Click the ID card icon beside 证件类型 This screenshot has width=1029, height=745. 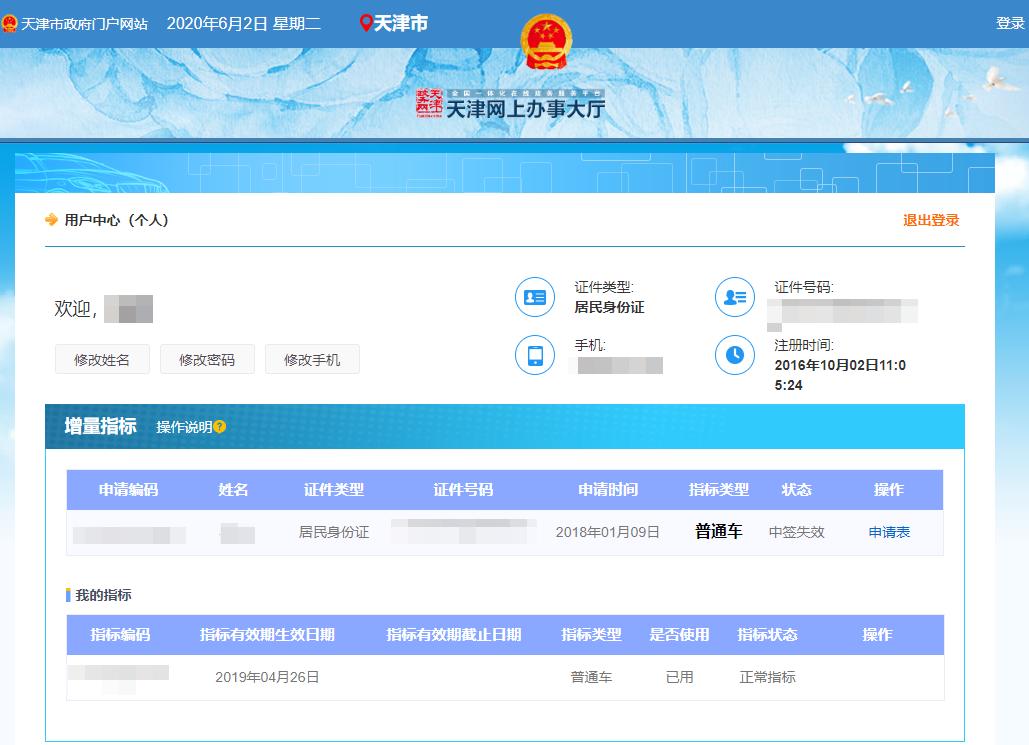(x=535, y=296)
